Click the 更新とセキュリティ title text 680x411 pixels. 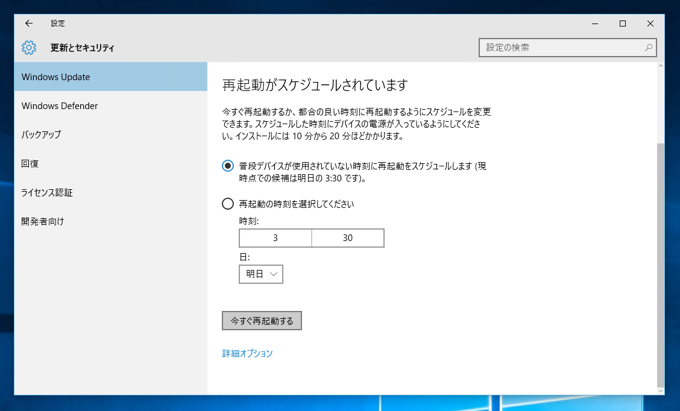(x=82, y=48)
